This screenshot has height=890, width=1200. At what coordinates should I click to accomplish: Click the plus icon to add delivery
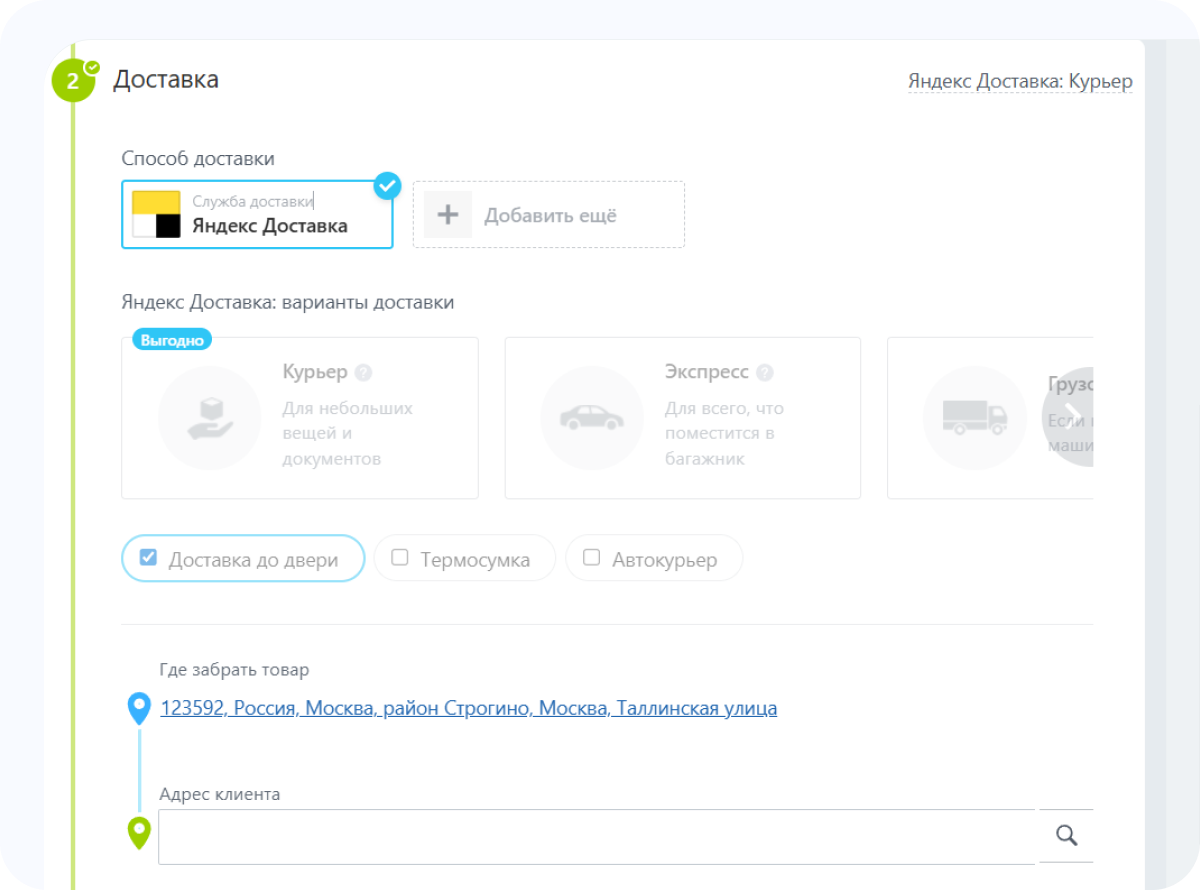[448, 215]
